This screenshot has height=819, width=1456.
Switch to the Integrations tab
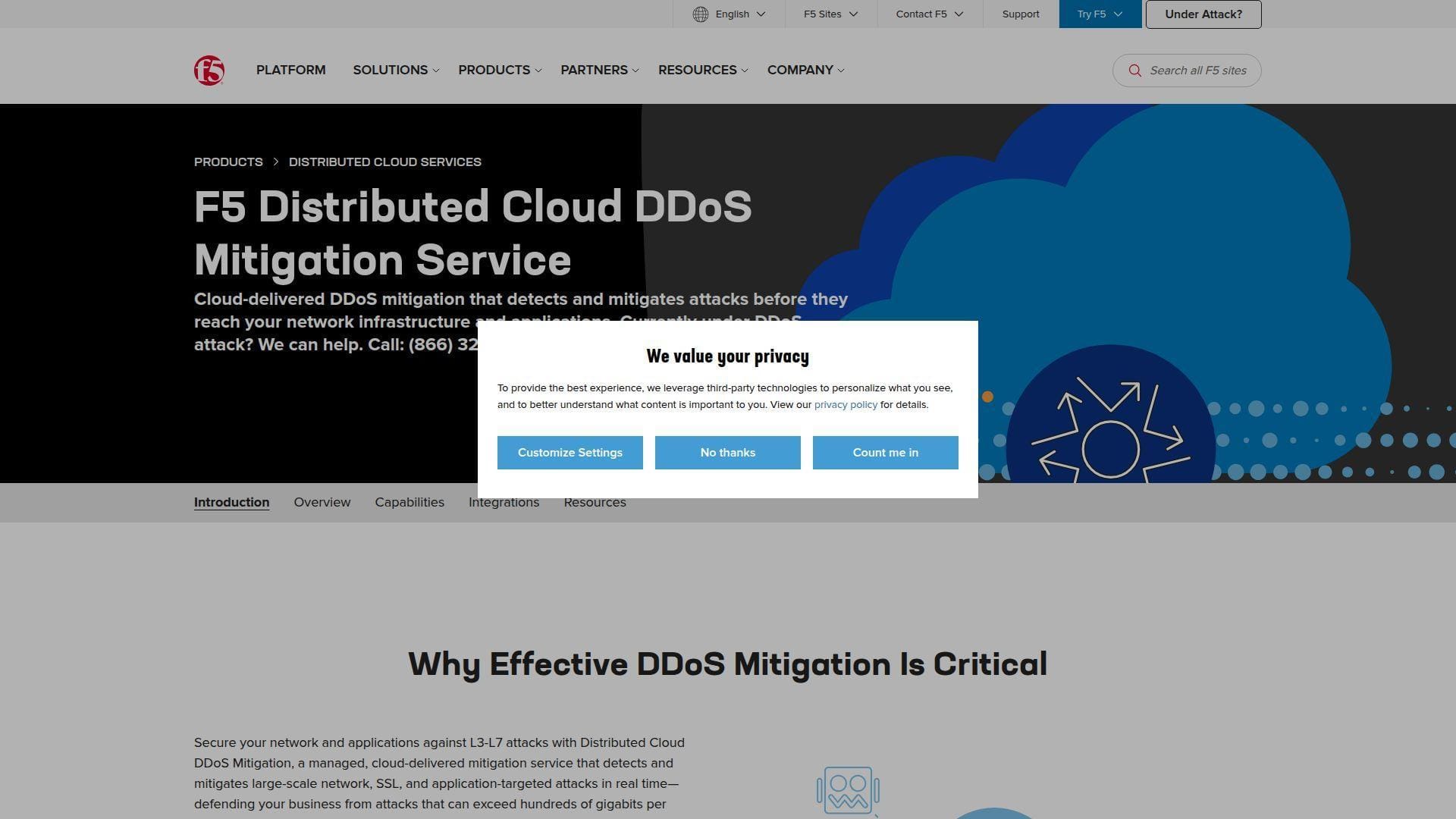[504, 503]
